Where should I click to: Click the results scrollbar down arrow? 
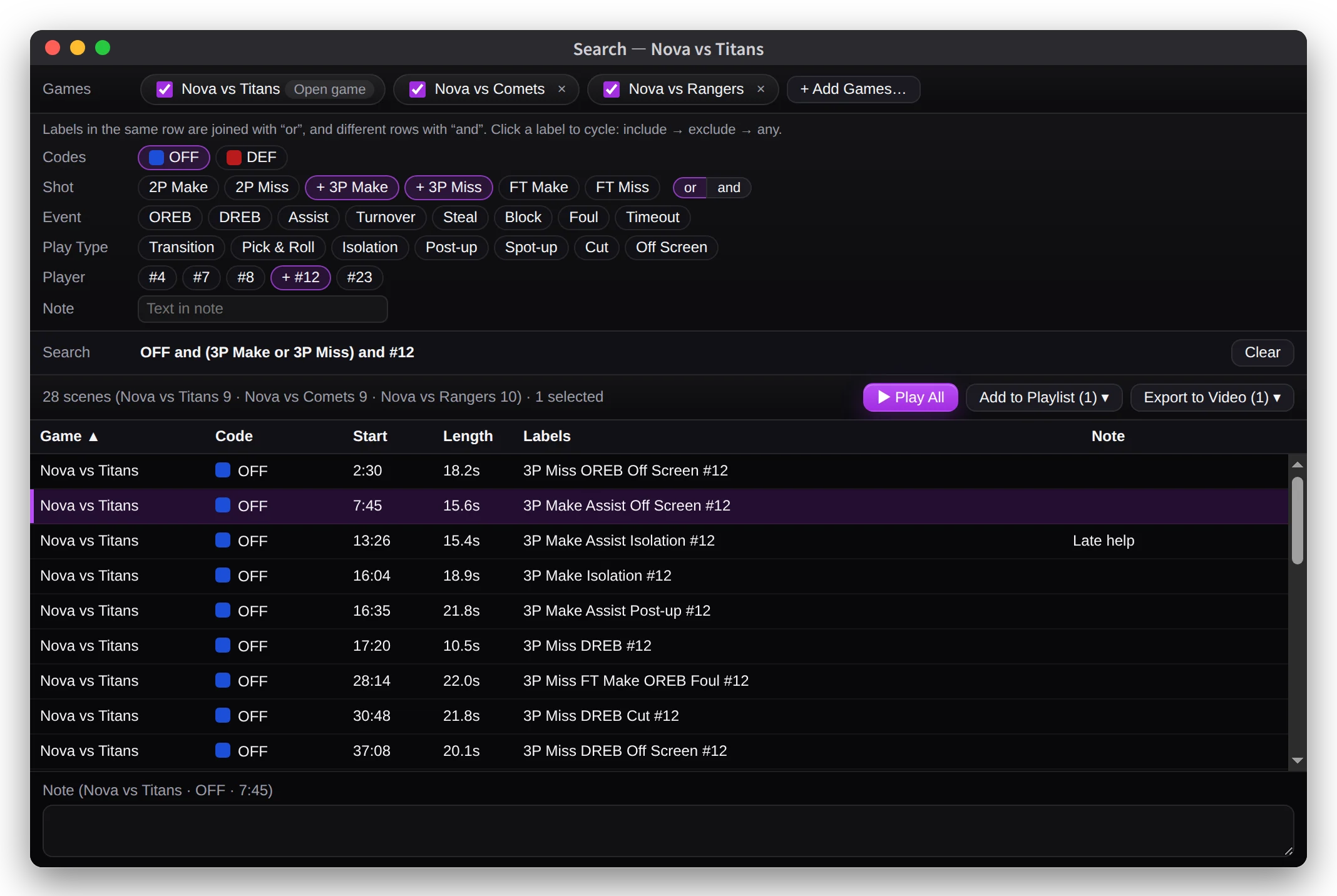point(1298,760)
